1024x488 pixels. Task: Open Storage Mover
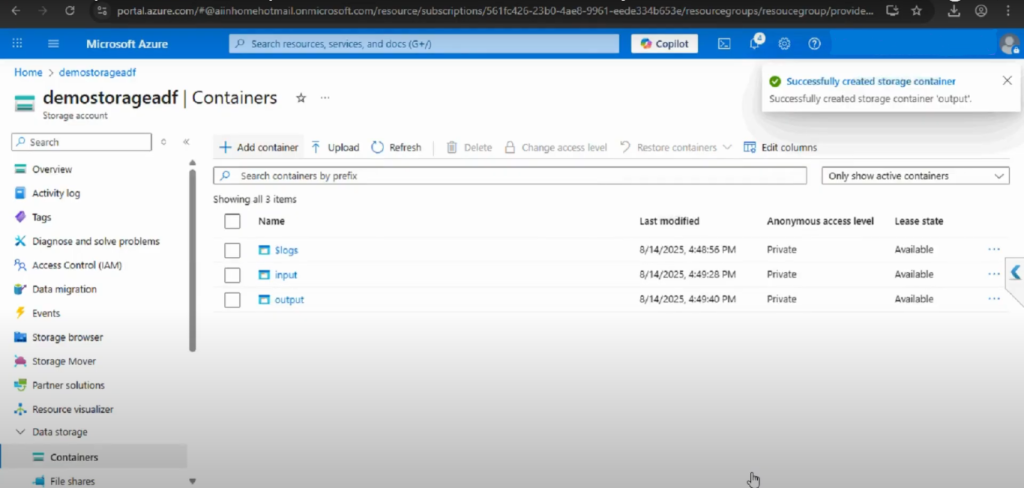[x=64, y=361]
